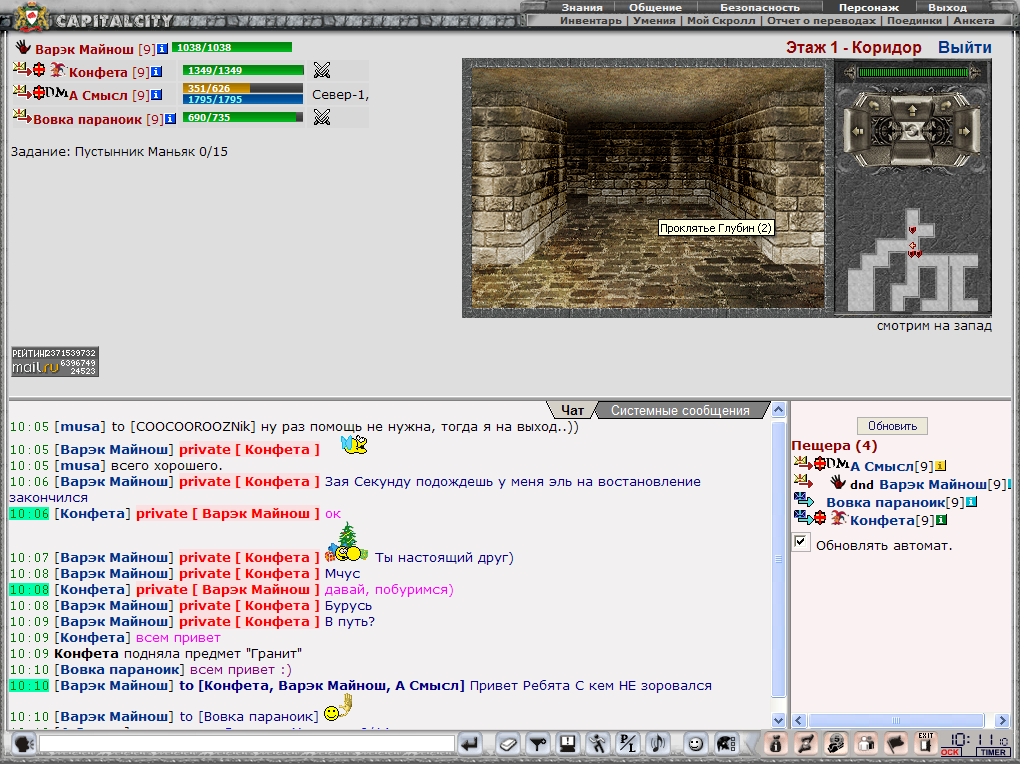Open the Инвентарь menu item
This screenshot has height=768, width=1024.
[x=592, y=20]
